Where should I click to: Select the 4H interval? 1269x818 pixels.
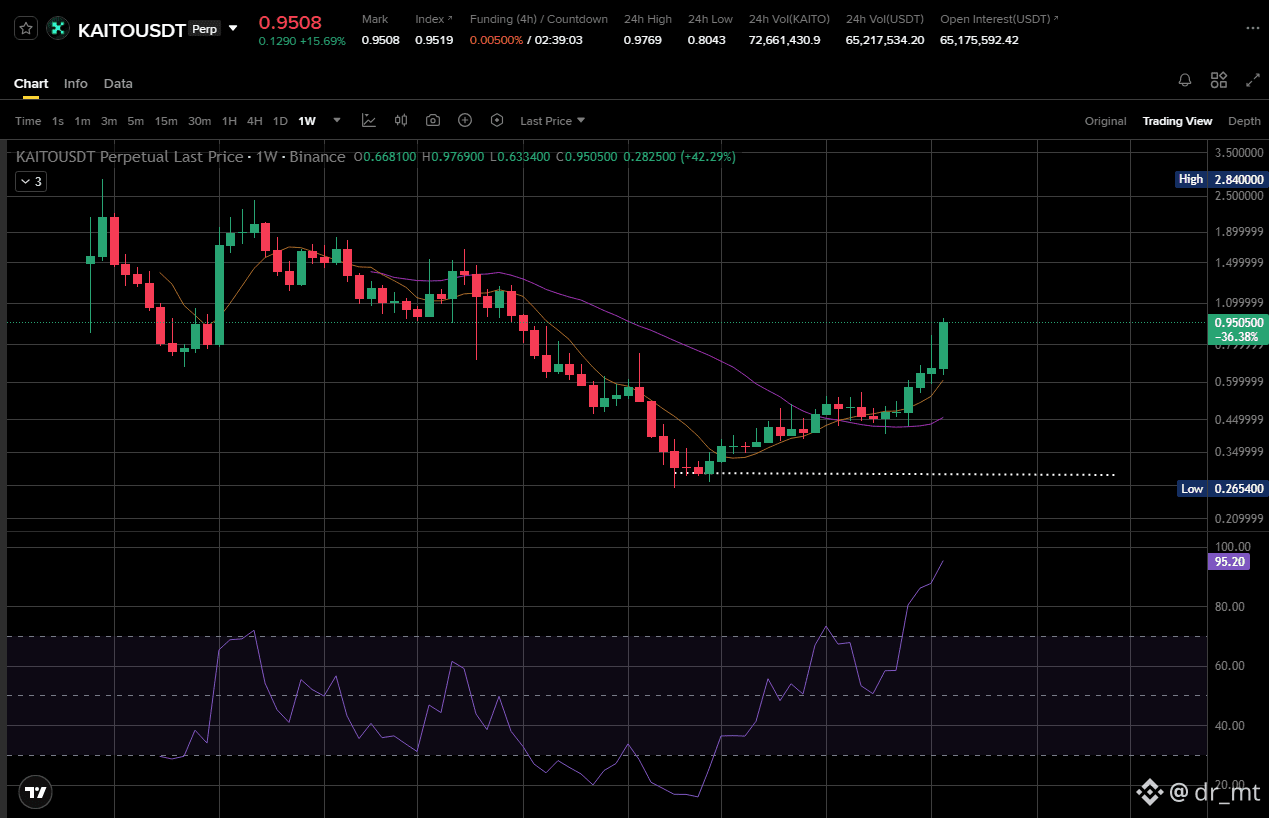click(x=255, y=121)
